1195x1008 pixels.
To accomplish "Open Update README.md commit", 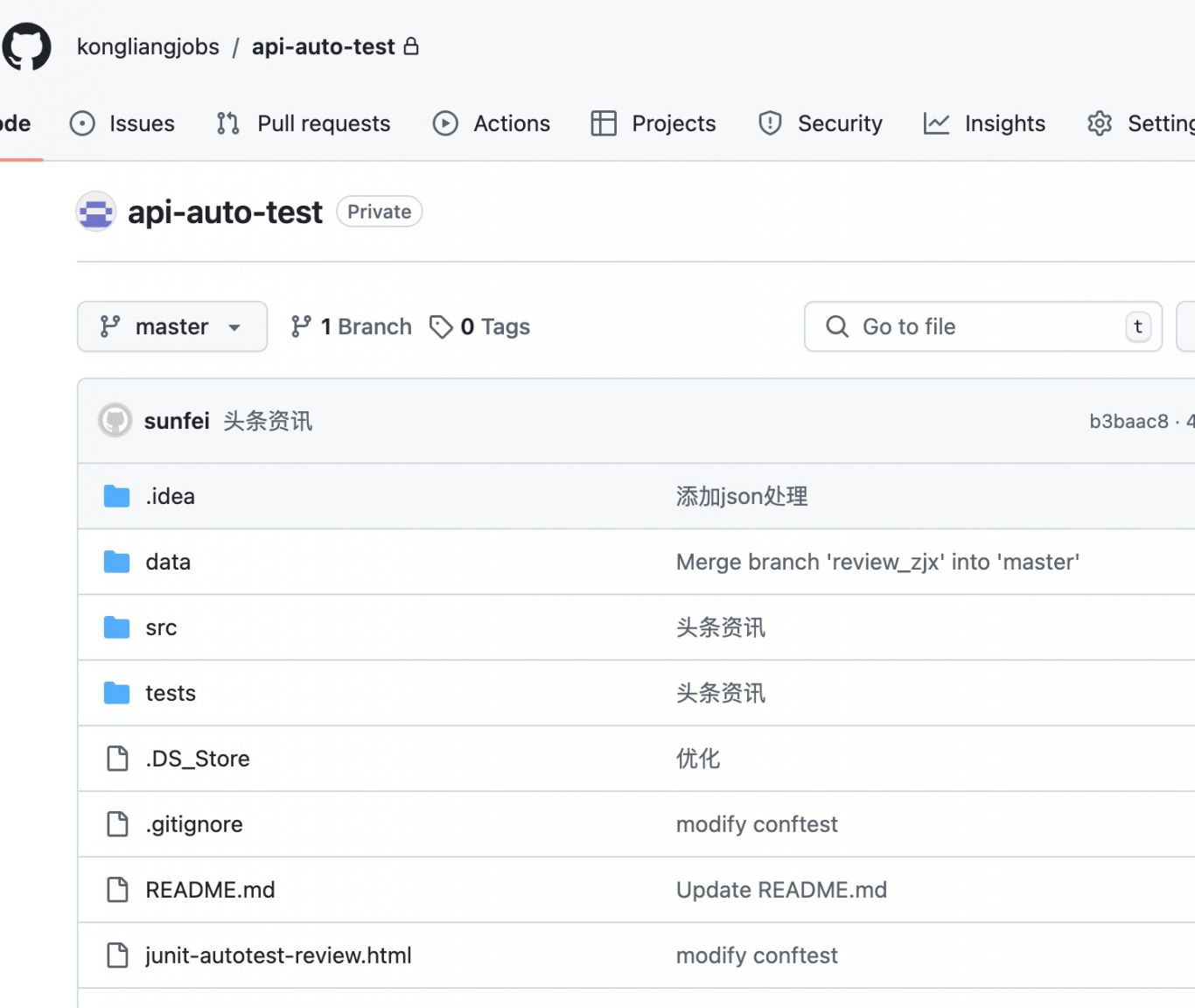I will 781,890.
